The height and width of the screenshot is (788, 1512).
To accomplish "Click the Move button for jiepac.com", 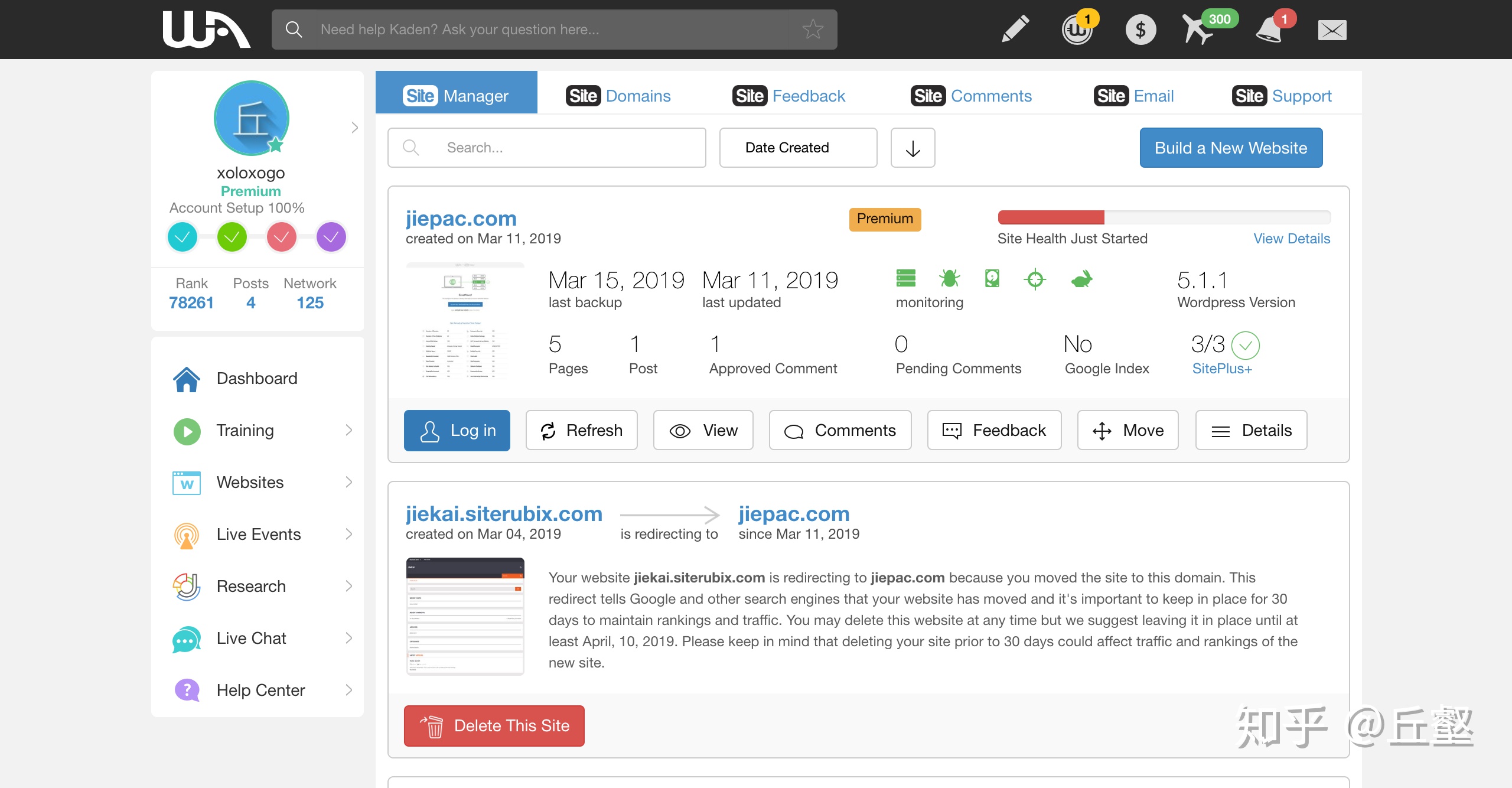I will click(x=1128, y=431).
